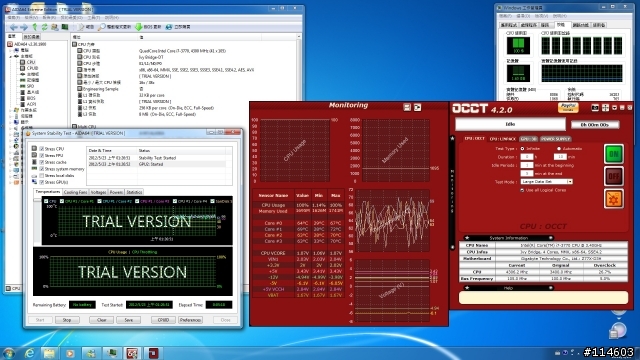Open CPU : LINPACK tab in OCCT
The image size is (640, 360).
(502, 139)
